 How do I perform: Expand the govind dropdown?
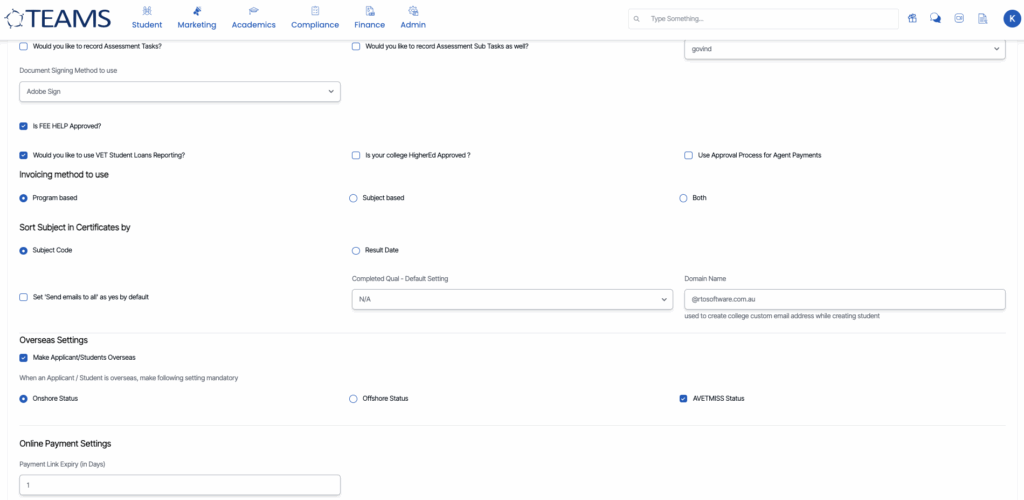(844, 49)
